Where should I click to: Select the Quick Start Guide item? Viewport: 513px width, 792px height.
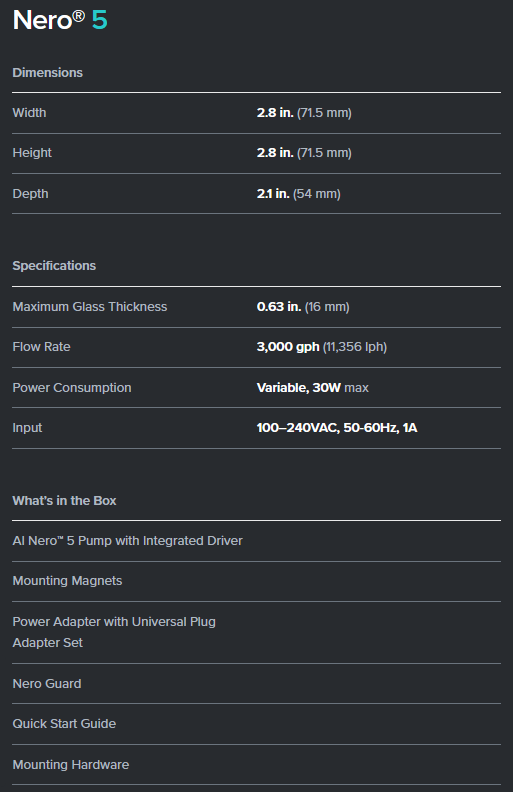tap(64, 724)
